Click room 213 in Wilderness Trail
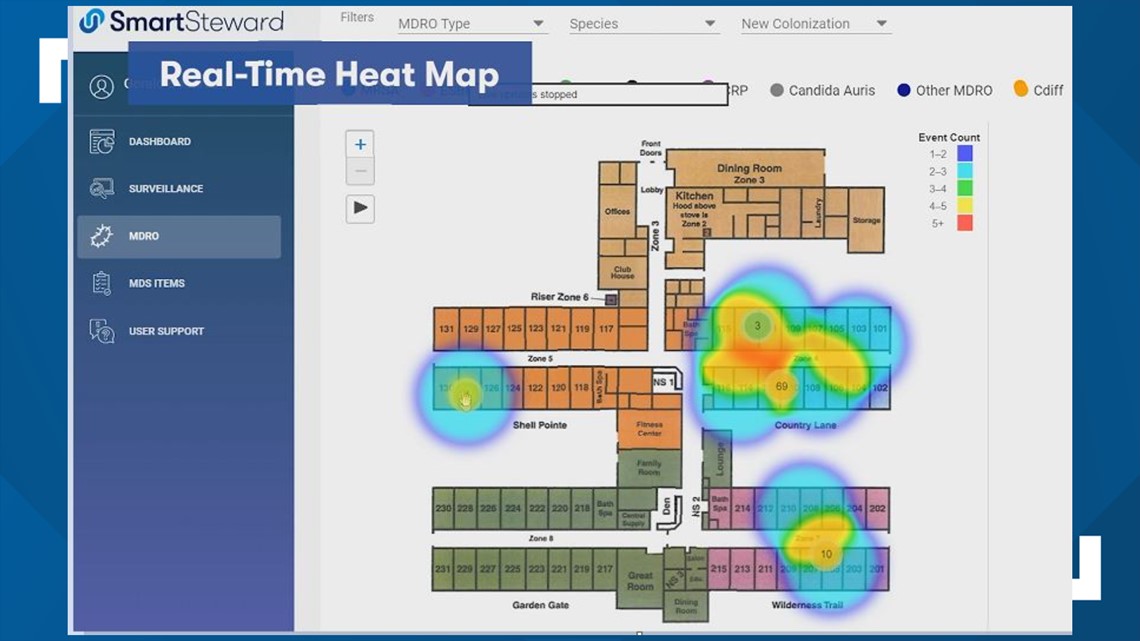This screenshot has width=1140, height=641. pyautogui.click(x=742, y=568)
